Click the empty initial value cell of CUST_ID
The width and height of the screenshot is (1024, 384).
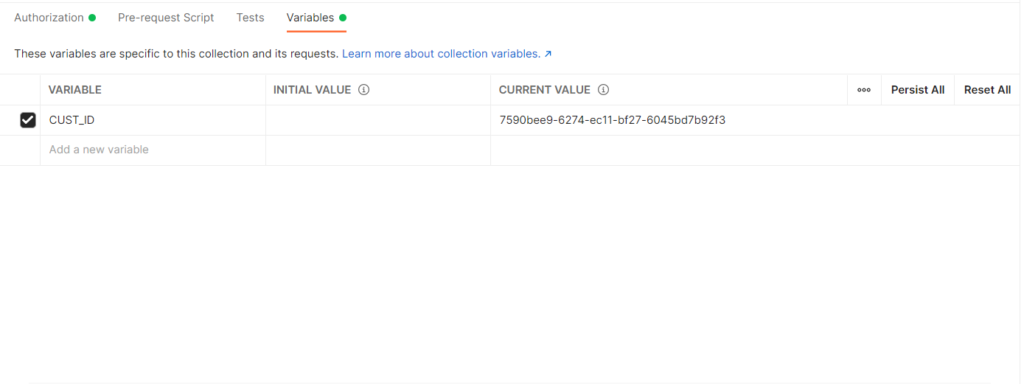pyautogui.click(x=378, y=120)
